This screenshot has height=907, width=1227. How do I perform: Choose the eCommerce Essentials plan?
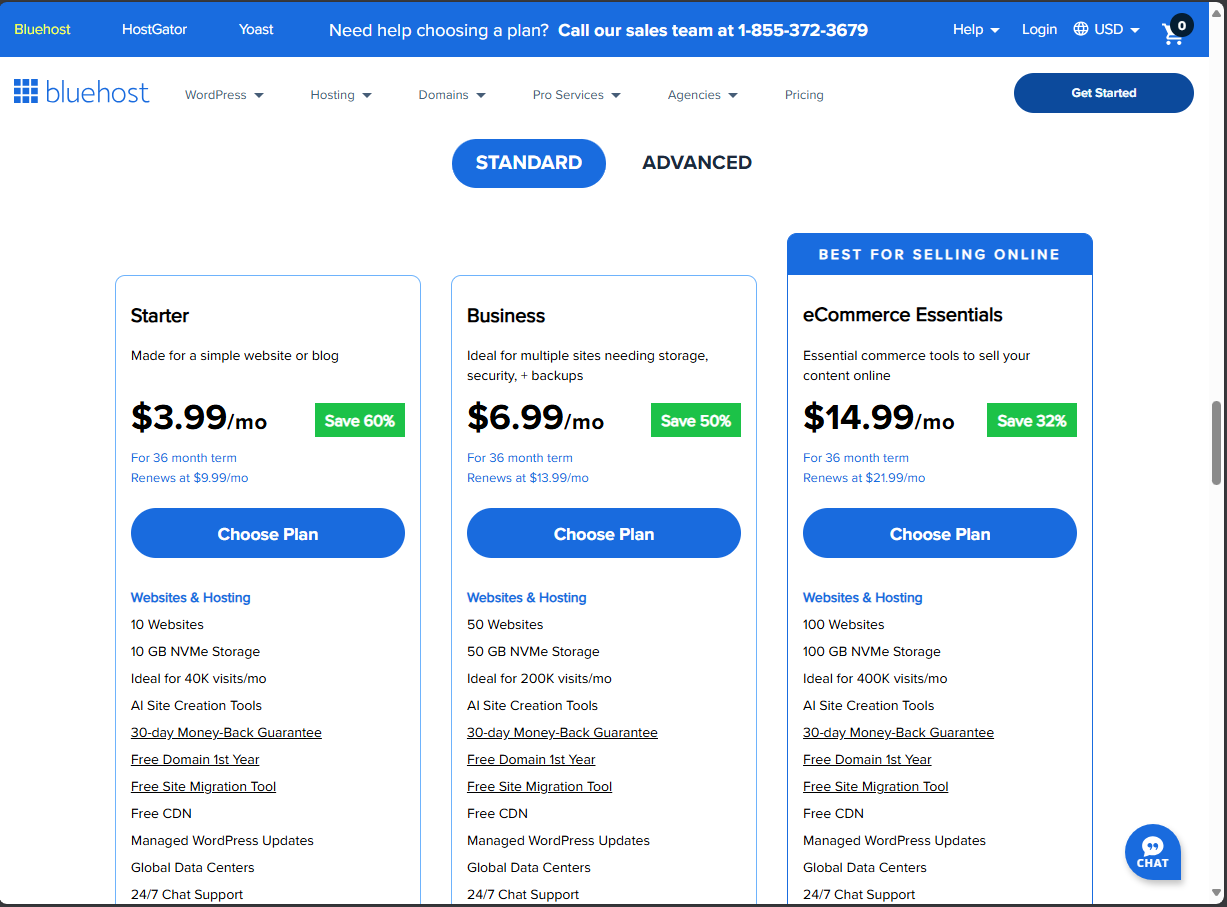(939, 533)
